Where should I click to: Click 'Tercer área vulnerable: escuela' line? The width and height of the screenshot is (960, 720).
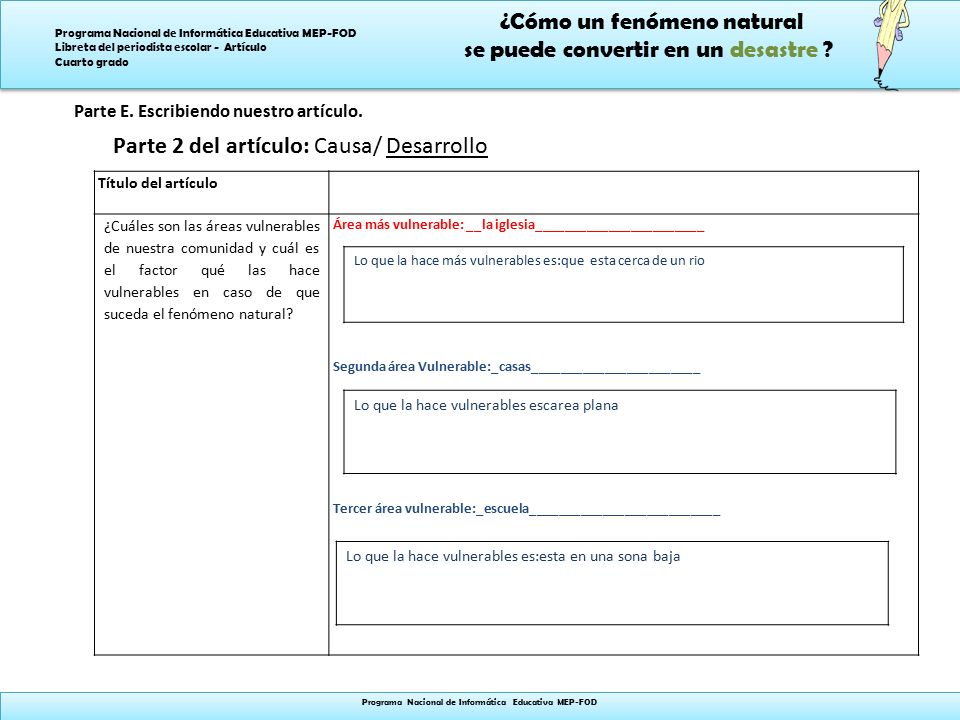point(526,509)
